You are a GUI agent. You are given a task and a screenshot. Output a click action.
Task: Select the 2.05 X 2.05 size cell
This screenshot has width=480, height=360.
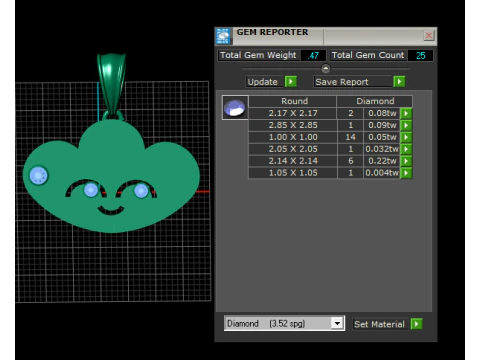tap(293, 149)
